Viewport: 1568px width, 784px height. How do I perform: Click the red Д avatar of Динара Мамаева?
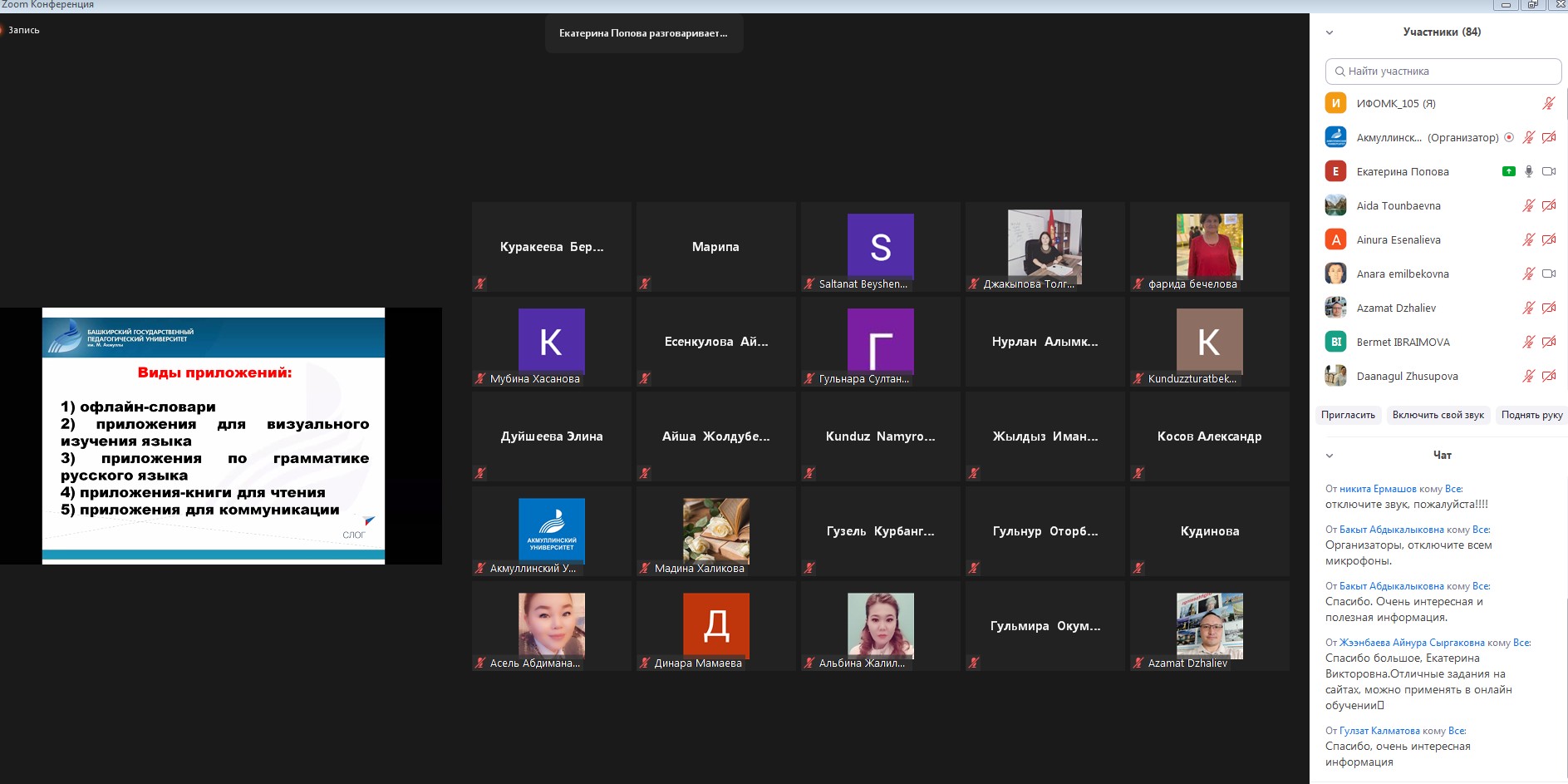[x=715, y=625]
